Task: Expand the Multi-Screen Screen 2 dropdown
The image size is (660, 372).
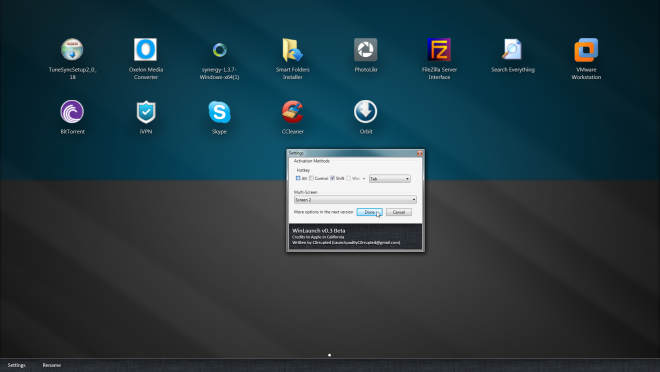Action: pyautogui.click(x=355, y=199)
